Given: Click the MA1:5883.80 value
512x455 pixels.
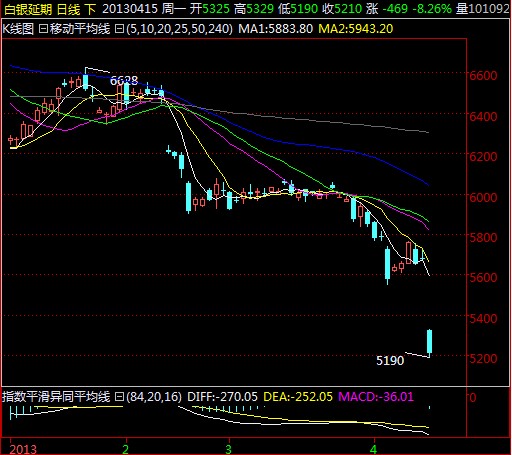Looking at the screenshot, I should coord(276,29).
